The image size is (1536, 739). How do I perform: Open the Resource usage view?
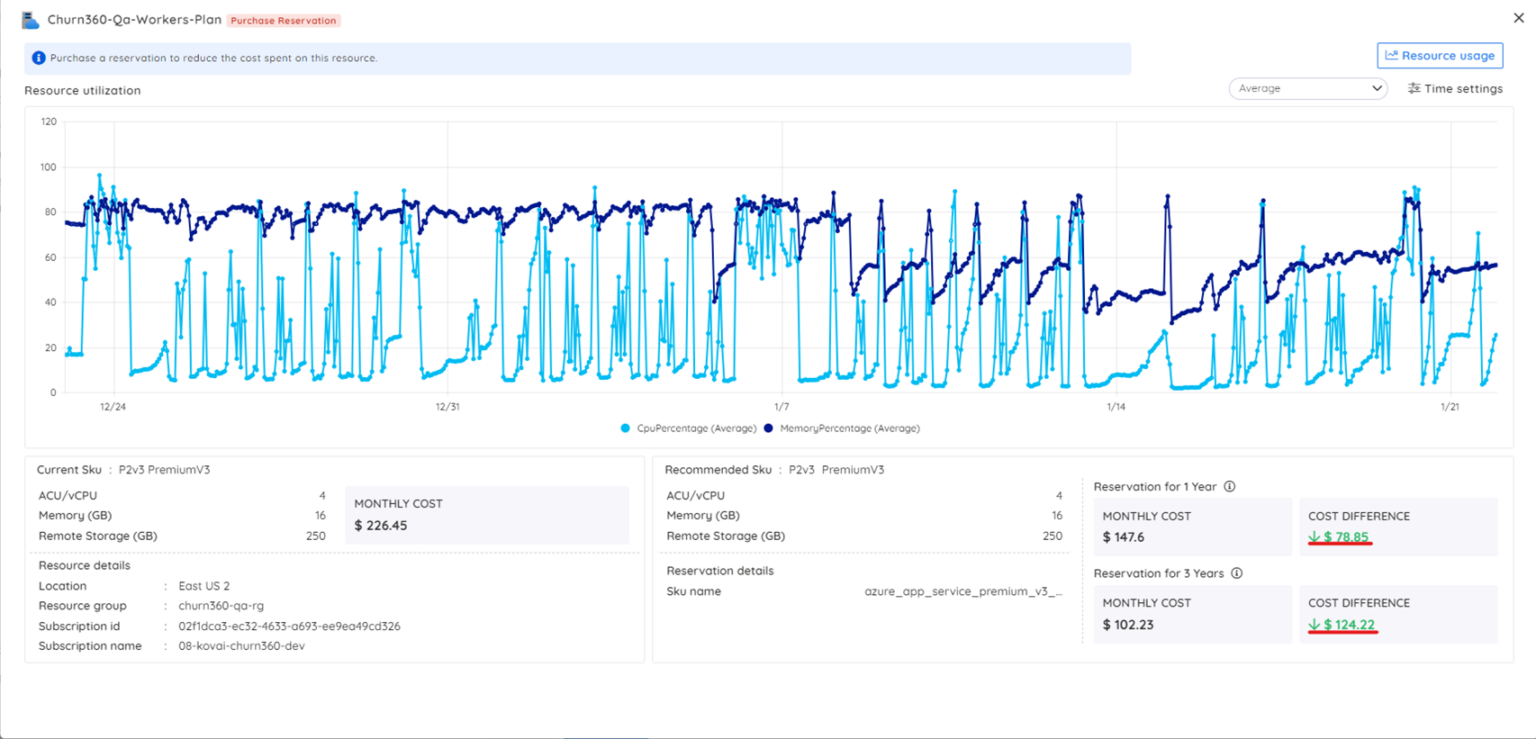pos(1440,55)
